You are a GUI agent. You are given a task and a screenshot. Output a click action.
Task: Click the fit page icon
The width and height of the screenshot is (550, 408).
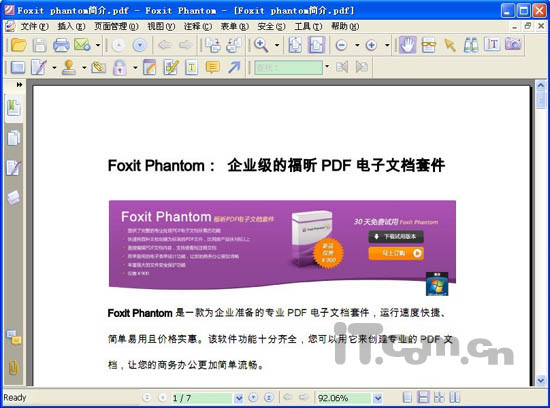coord(295,45)
